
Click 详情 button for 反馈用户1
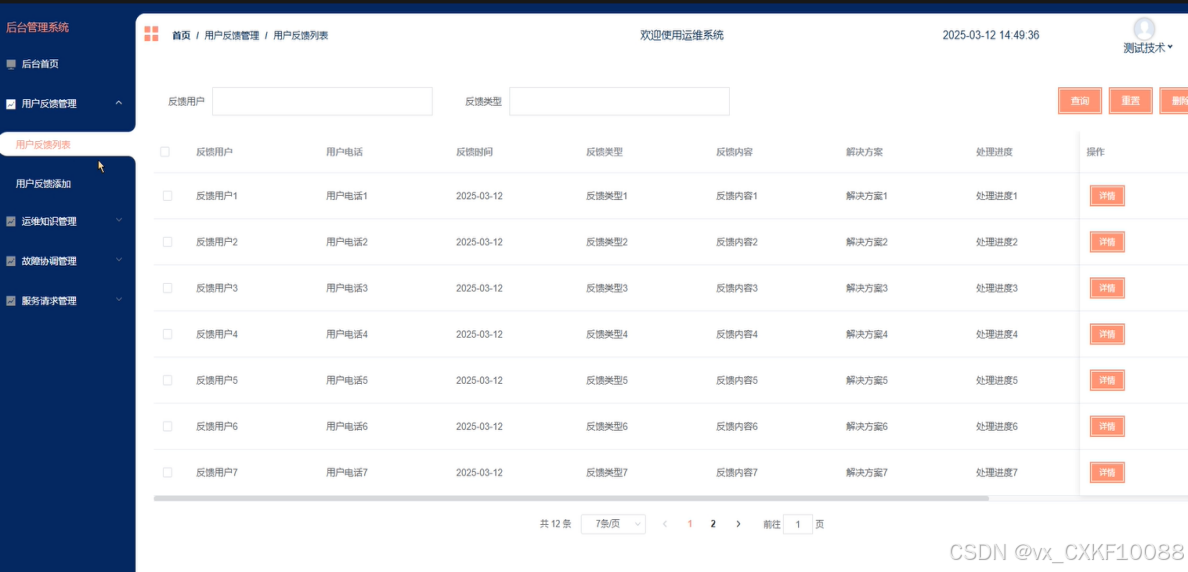[x=1107, y=195]
